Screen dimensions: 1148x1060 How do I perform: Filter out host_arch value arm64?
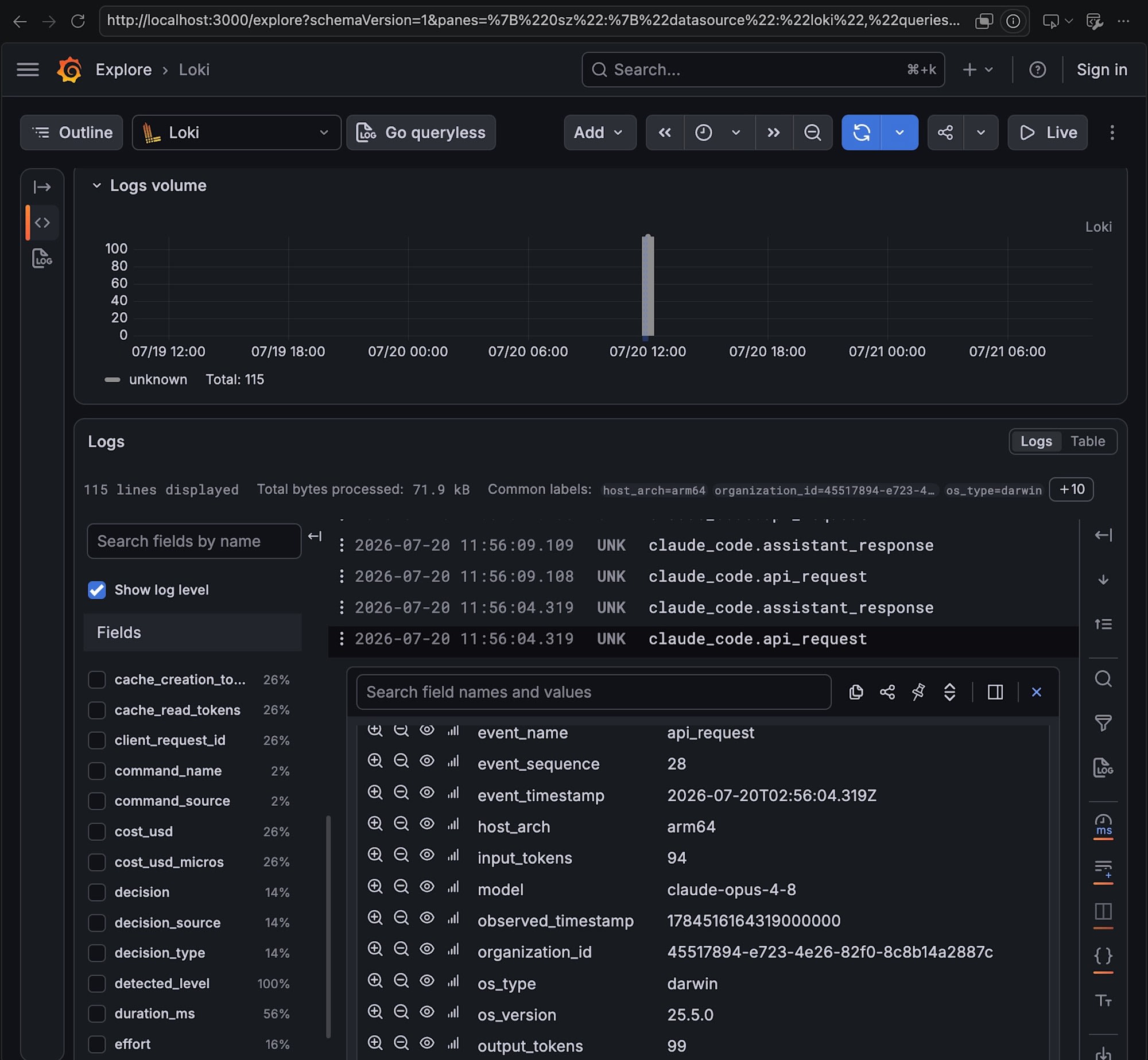coord(401,824)
